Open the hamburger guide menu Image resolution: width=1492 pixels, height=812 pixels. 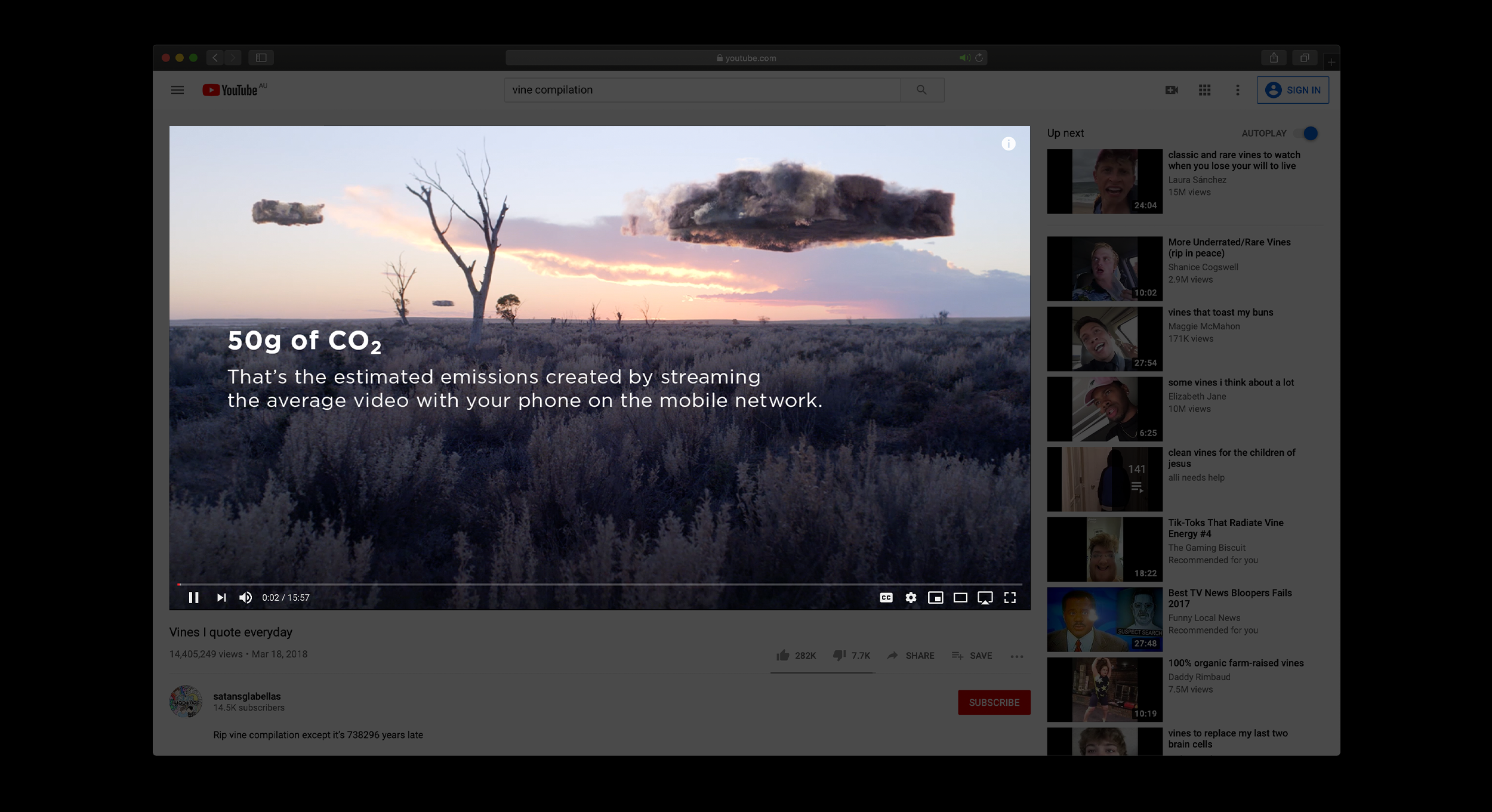pos(177,90)
